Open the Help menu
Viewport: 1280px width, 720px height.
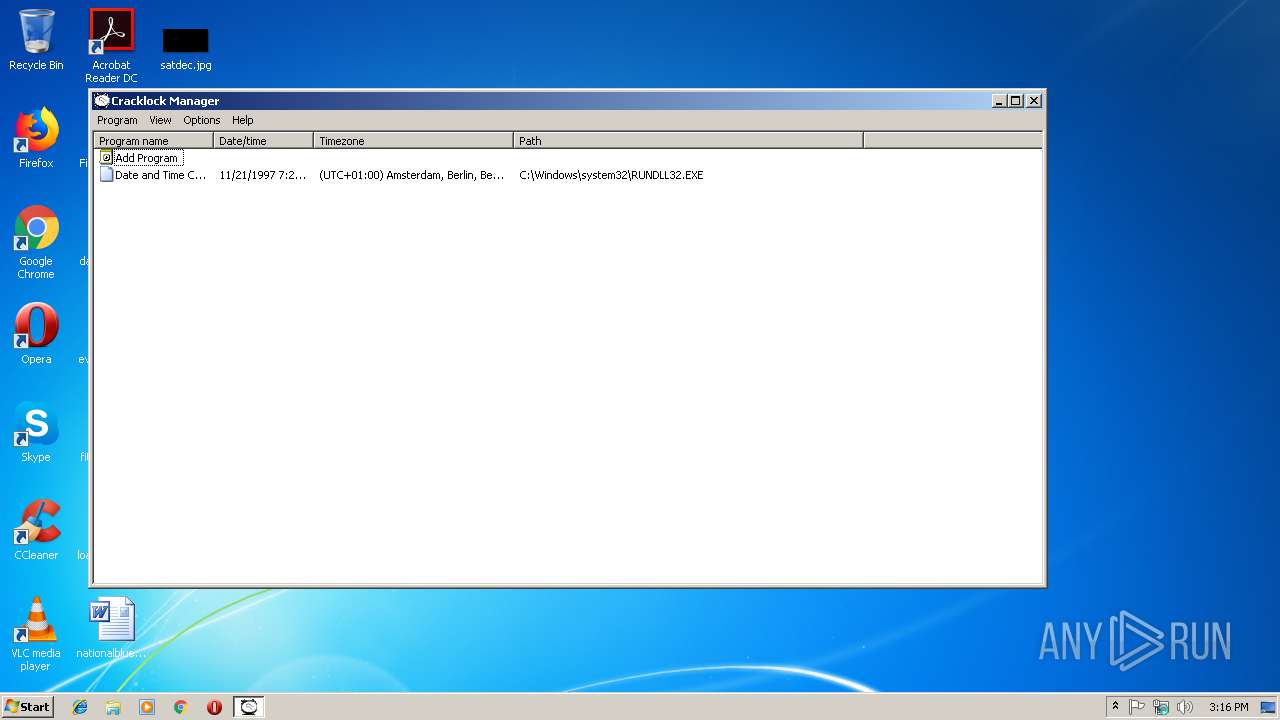click(x=242, y=120)
